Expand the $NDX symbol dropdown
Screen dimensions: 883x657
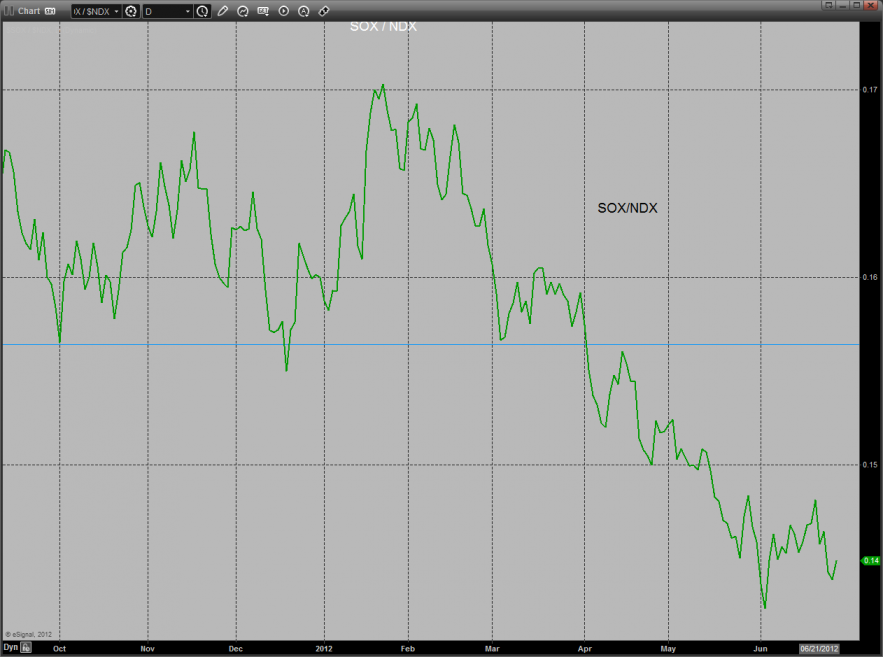pos(115,11)
